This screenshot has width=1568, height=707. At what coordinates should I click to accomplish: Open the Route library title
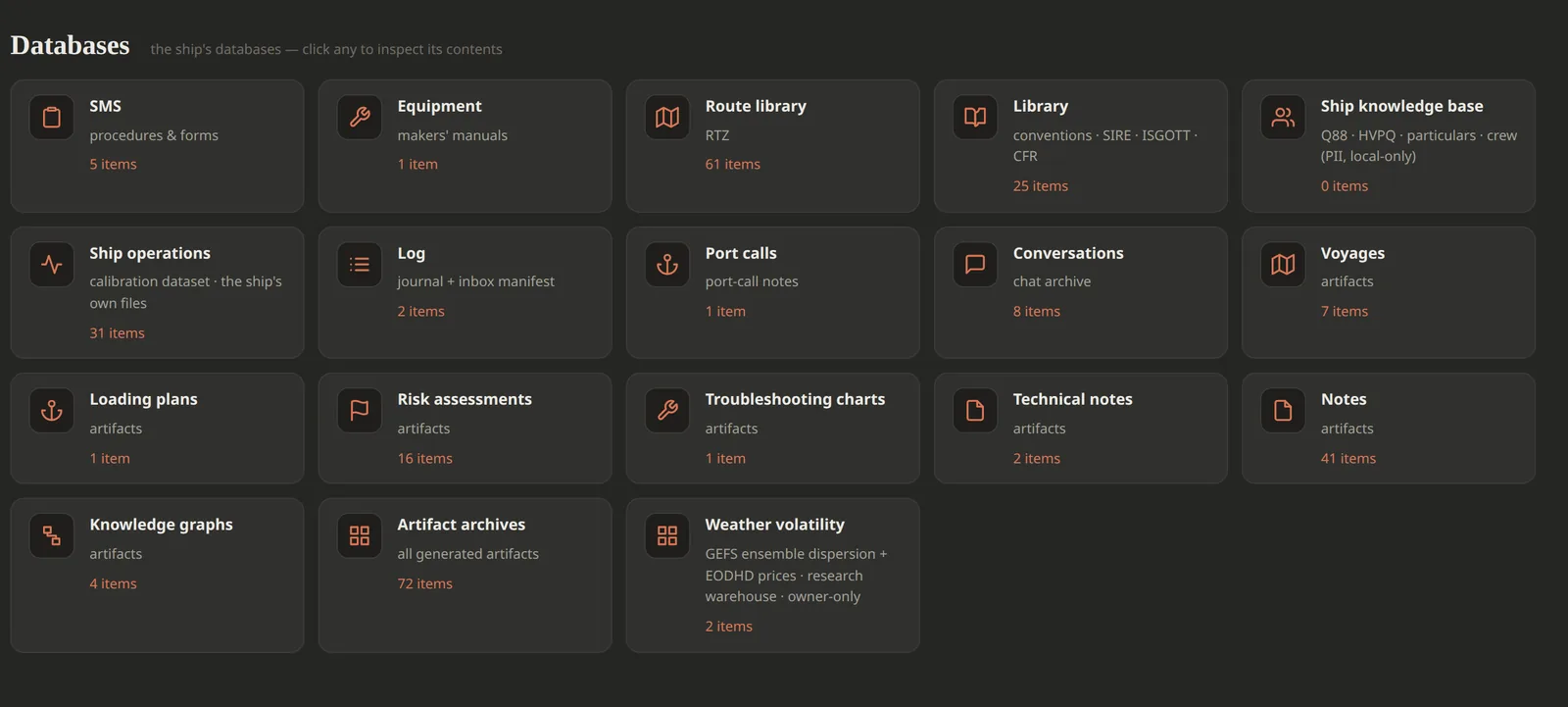756,106
